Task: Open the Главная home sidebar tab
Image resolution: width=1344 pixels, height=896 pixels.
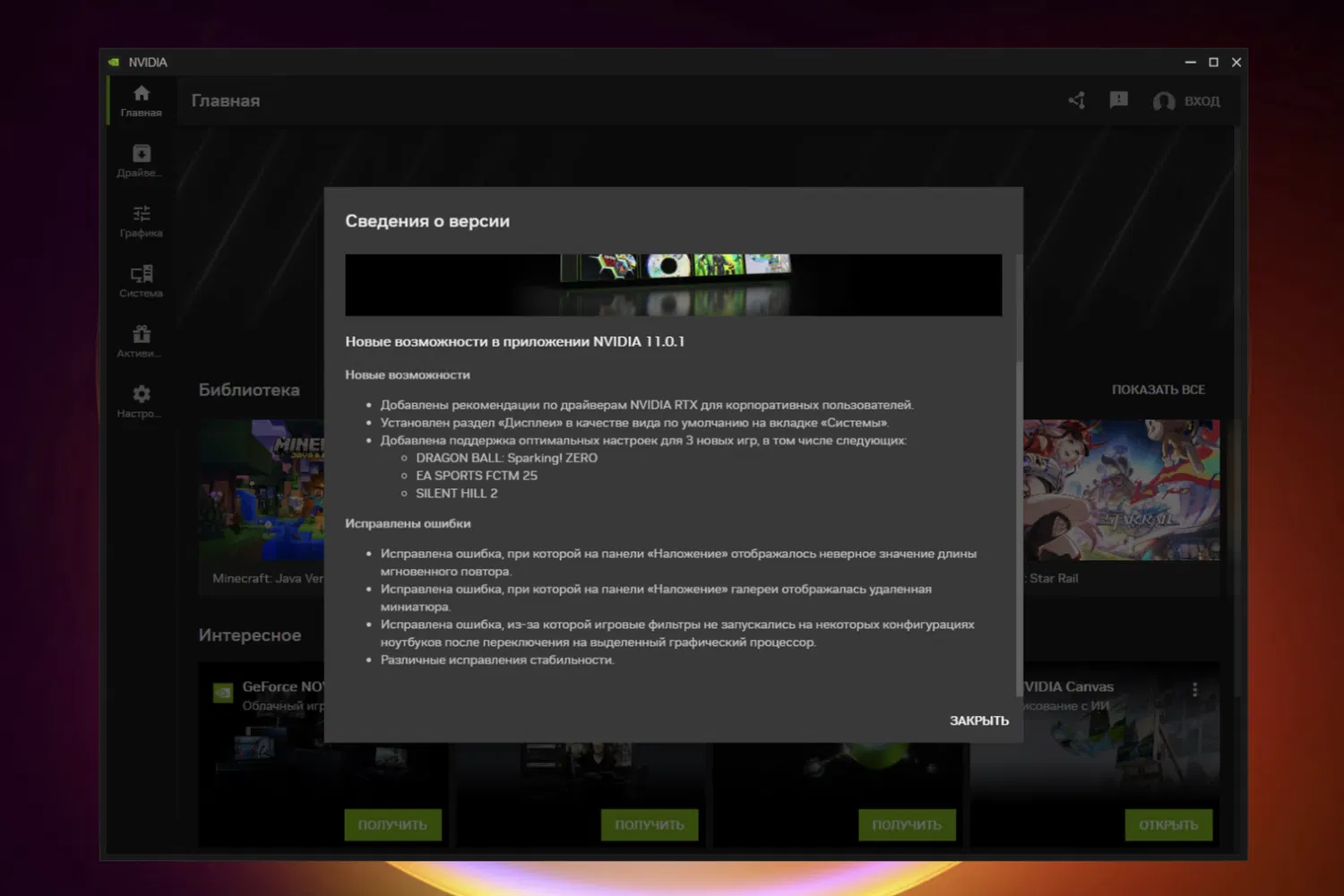Action: coord(142,100)
